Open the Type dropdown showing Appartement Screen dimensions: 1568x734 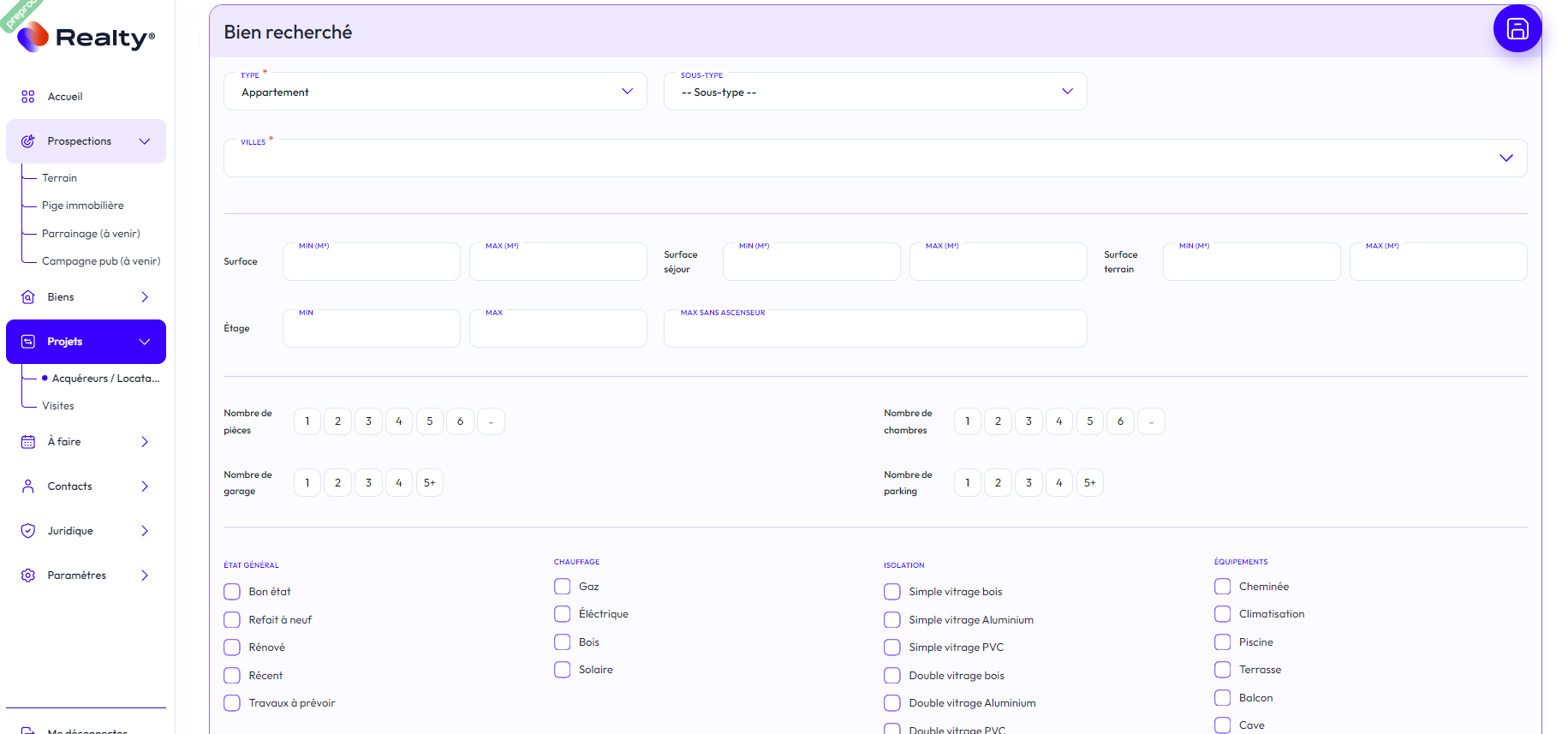(435, 92)
